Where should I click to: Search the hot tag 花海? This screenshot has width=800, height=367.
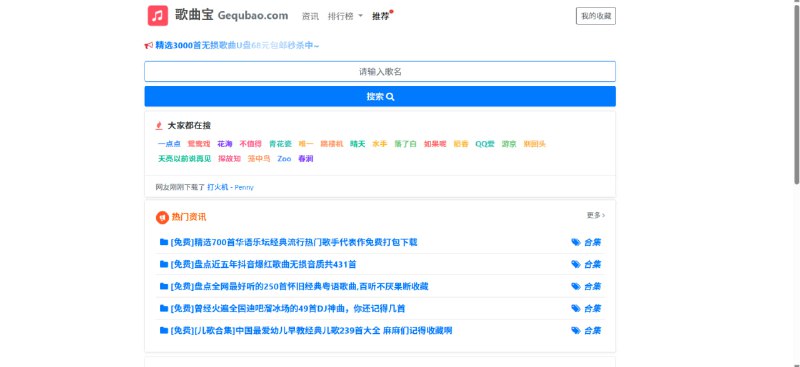pyautogui.click(x=224, y=144)
